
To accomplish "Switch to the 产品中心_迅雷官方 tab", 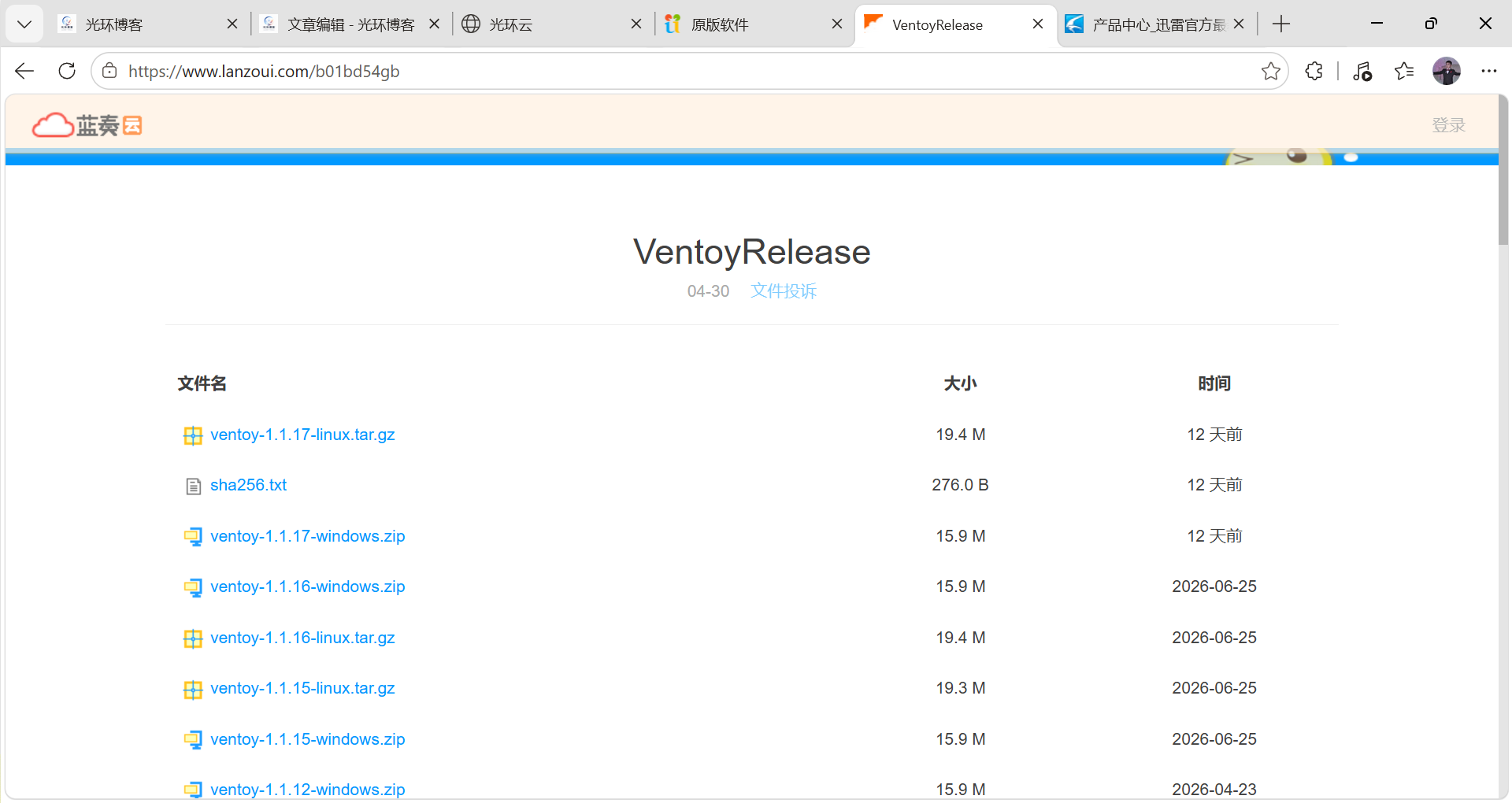I will 1158,24.
